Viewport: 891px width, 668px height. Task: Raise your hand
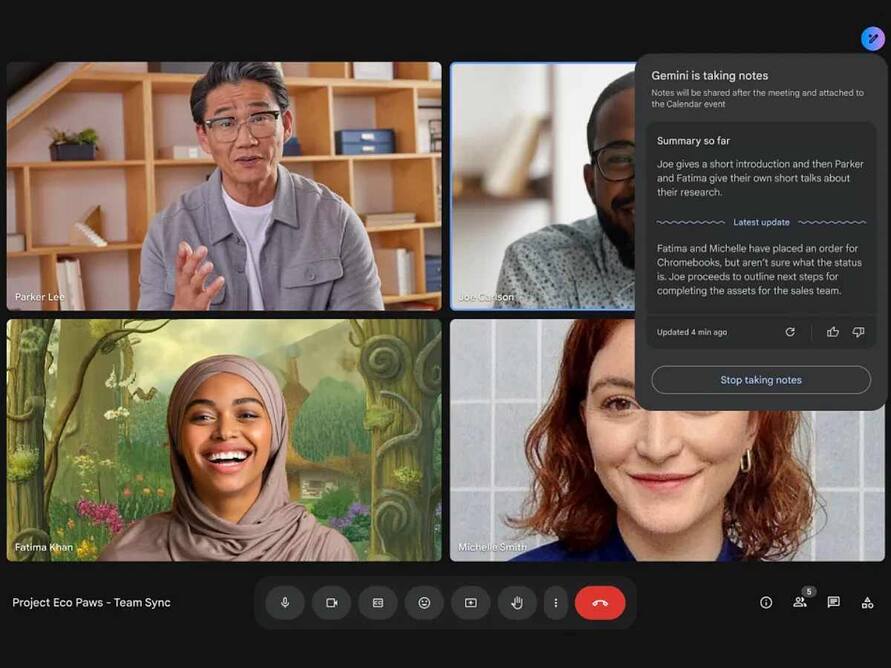(517, 603)
